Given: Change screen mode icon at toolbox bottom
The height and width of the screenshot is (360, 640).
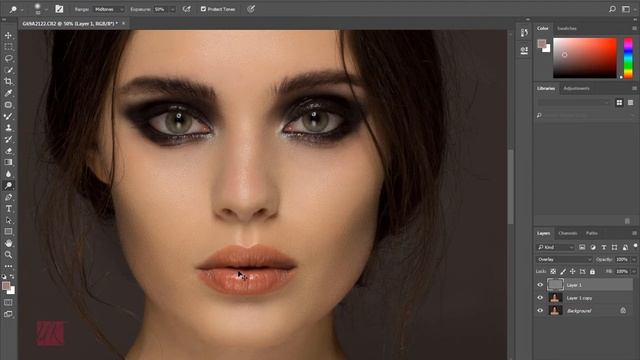Looking at the screenshot, I should click(x=8, y=314).
